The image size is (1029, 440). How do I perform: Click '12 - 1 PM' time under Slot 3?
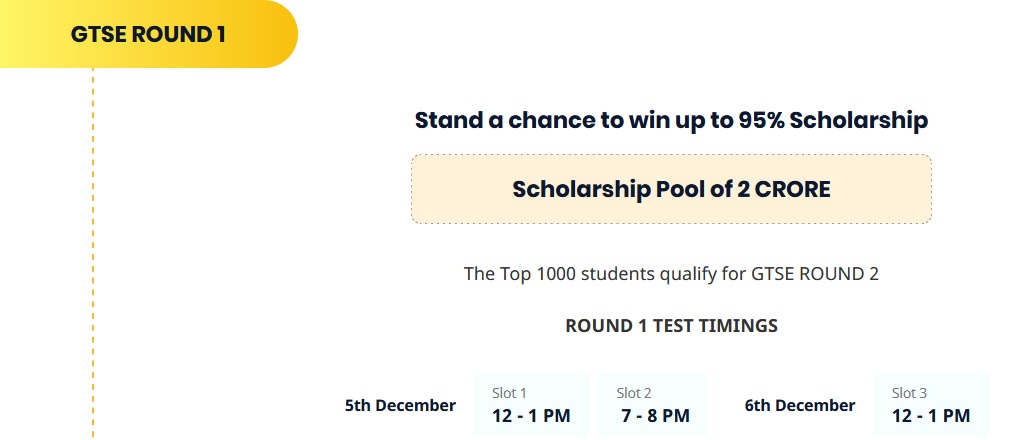[x=930, y=416]
